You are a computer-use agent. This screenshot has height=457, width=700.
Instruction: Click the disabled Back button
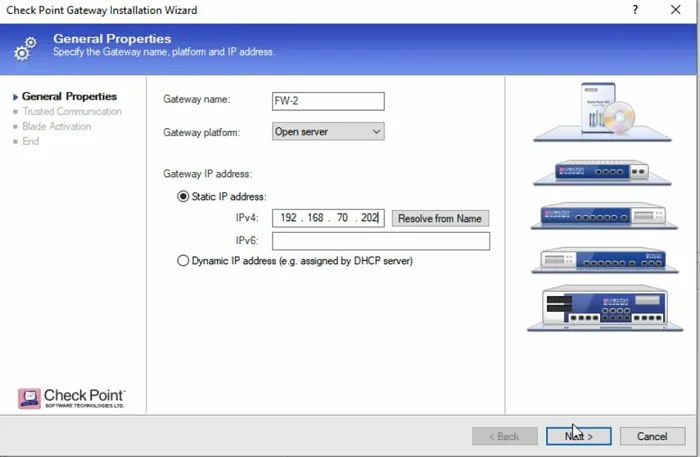pyautogui.click(x=504, y=436)
